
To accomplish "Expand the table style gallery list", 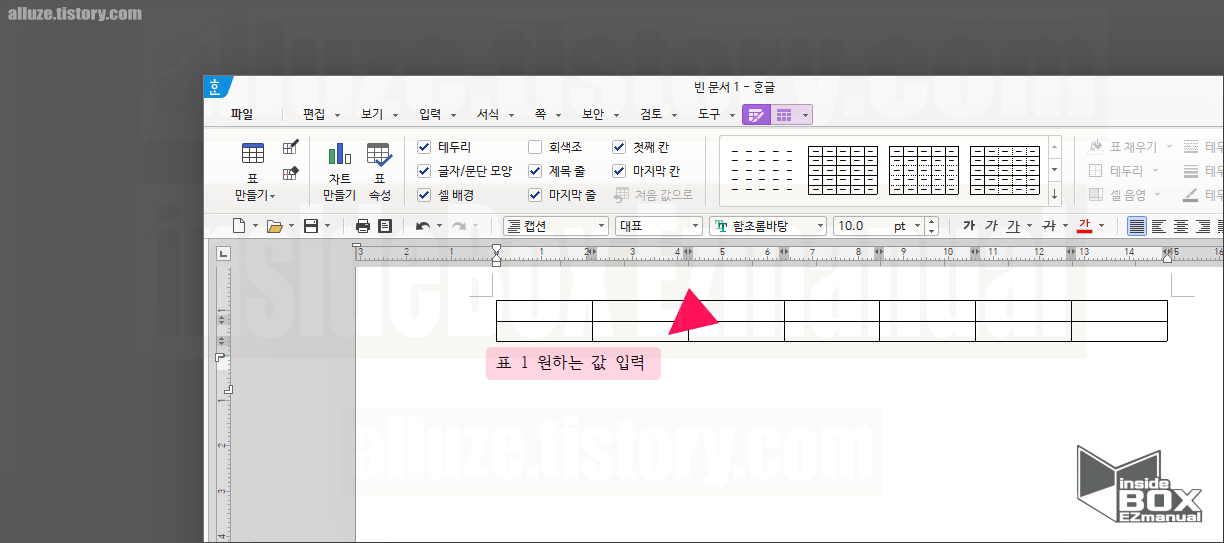I will [x=1054, y=195].
